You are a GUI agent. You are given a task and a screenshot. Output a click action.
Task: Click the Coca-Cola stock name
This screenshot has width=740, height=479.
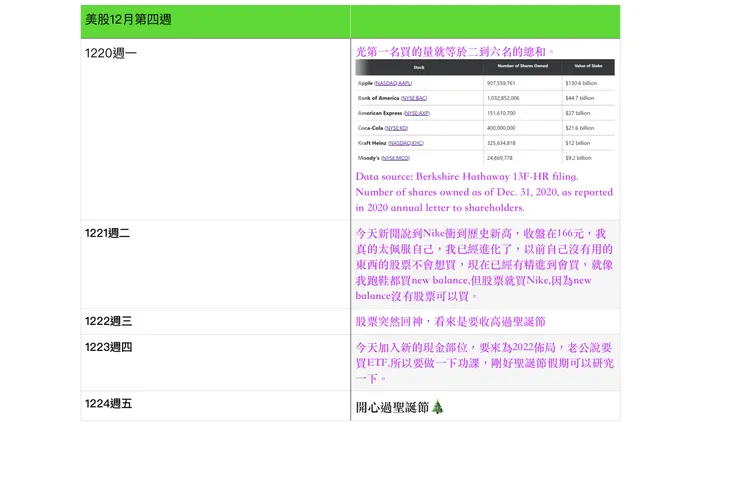click(x=370, y=128)
